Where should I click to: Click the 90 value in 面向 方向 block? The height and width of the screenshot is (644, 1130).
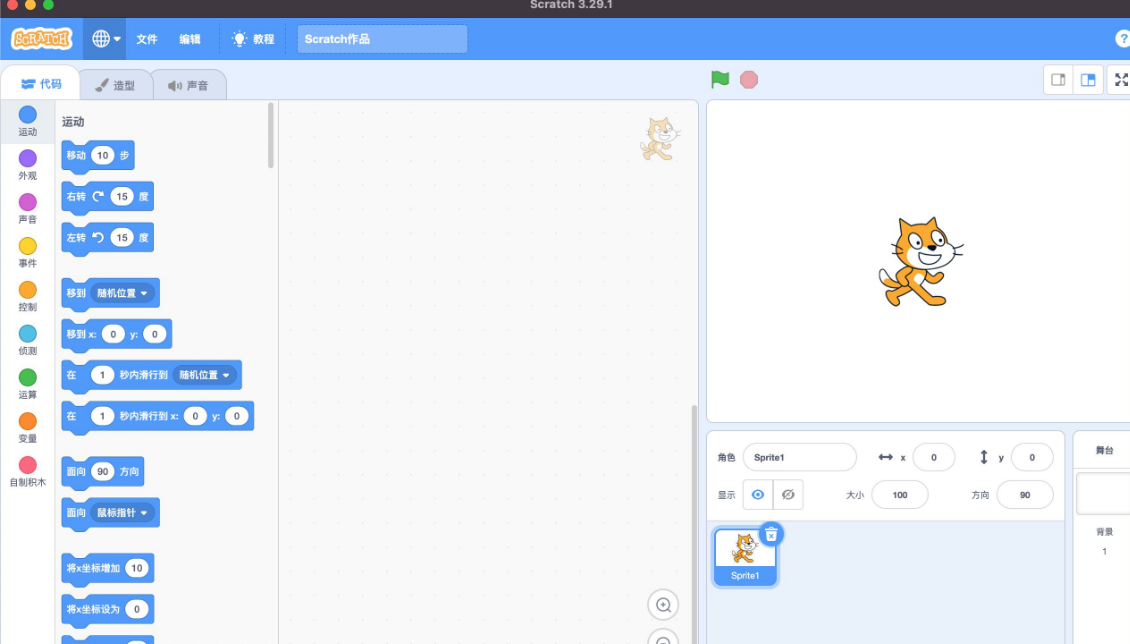(102, 471)
